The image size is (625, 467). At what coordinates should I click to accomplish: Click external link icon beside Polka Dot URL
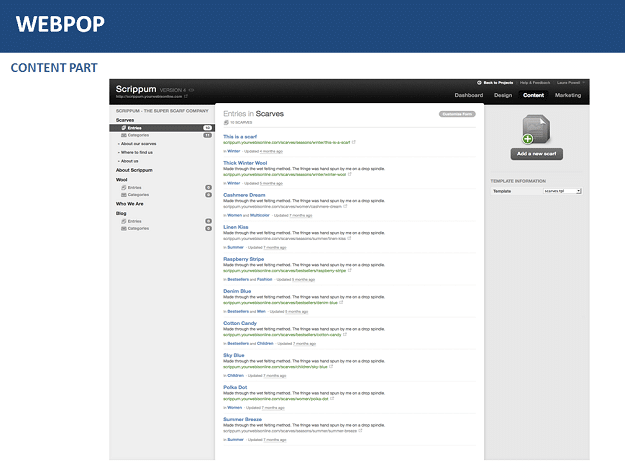[x=332, y=398]
